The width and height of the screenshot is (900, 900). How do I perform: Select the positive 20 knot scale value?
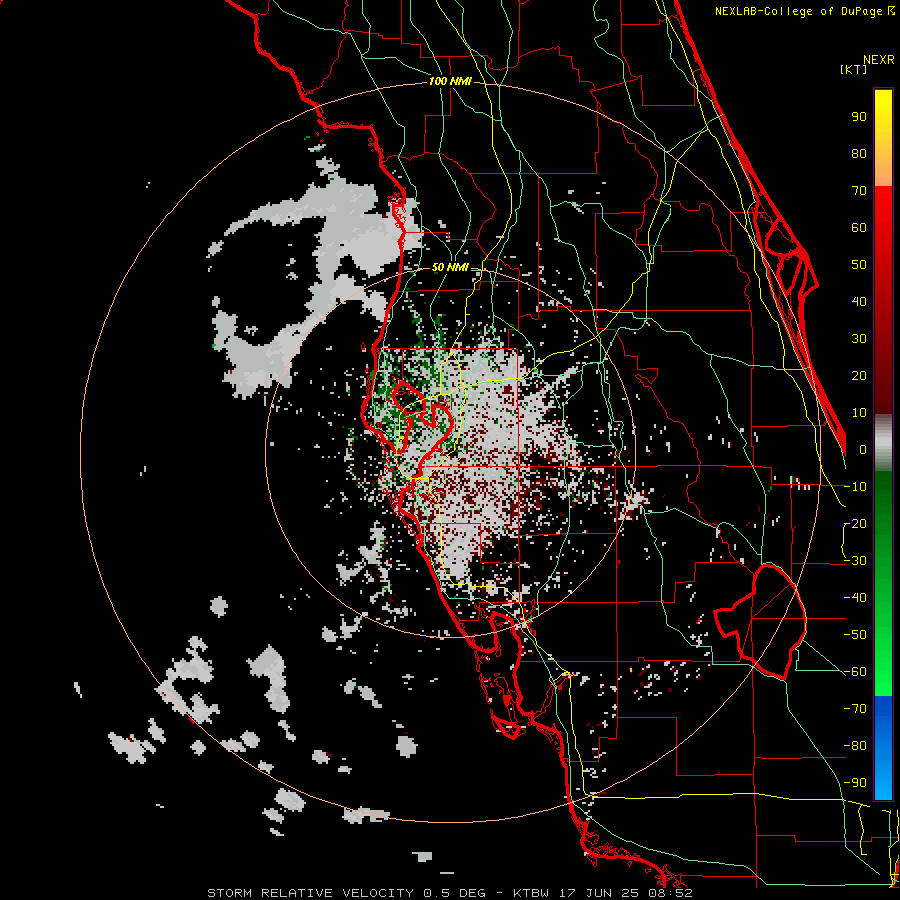859,375
